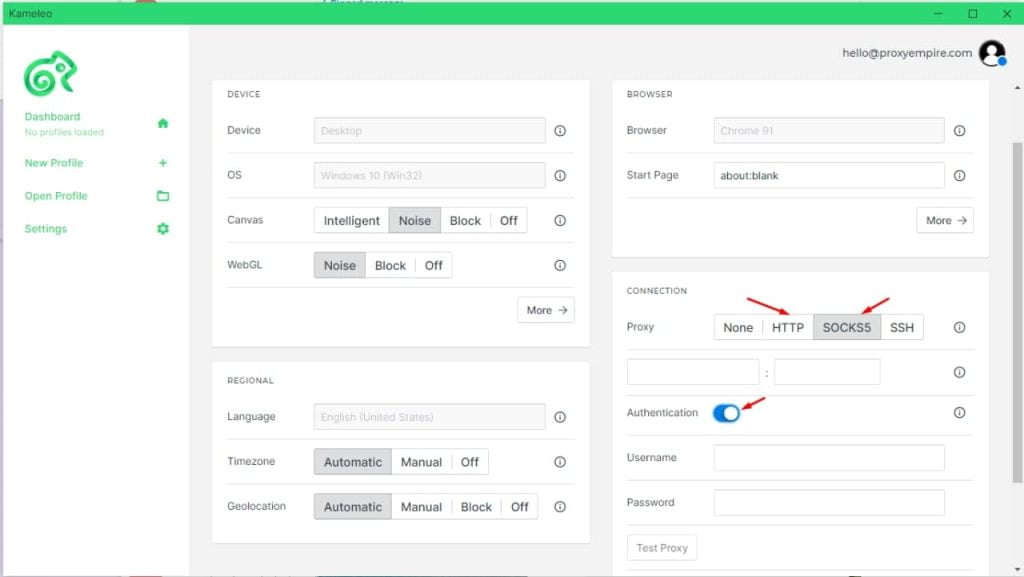Show info for the Language field
The height and width of the screenshot is (577, 1024).
tap(560, 417)
